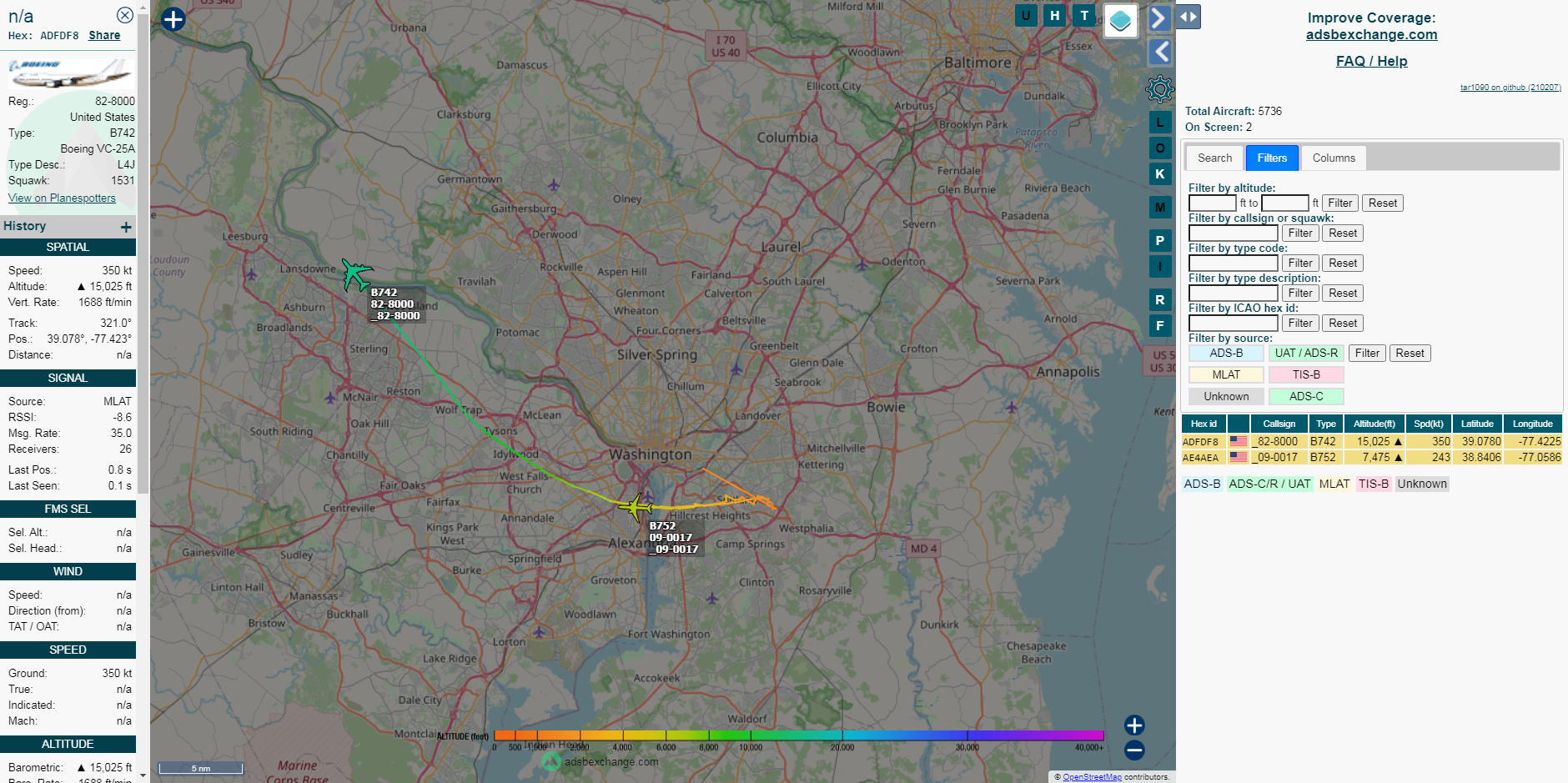
Task: Open adsbexchange.com coverage link
Action: 1371,35
